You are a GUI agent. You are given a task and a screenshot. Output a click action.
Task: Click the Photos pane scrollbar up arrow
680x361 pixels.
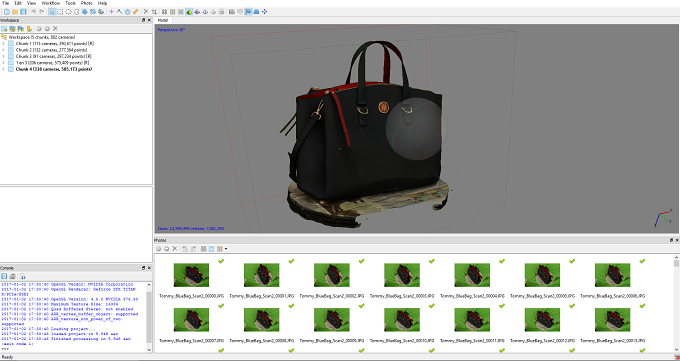tap(676, 258)
